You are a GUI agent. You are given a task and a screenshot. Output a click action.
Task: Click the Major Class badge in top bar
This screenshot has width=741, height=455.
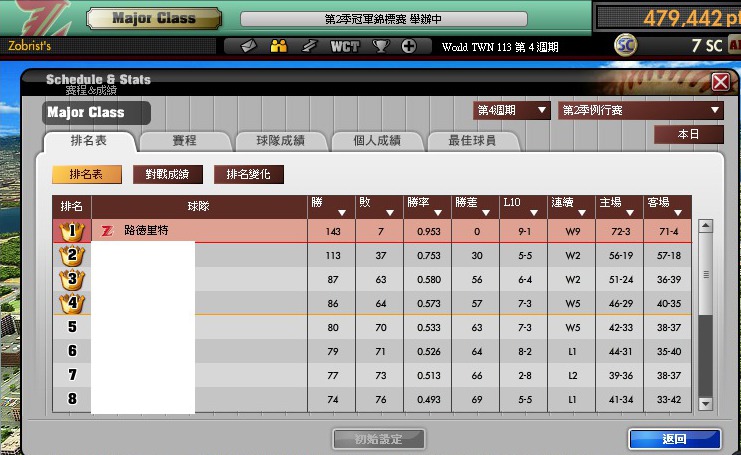tap(154, 18)
